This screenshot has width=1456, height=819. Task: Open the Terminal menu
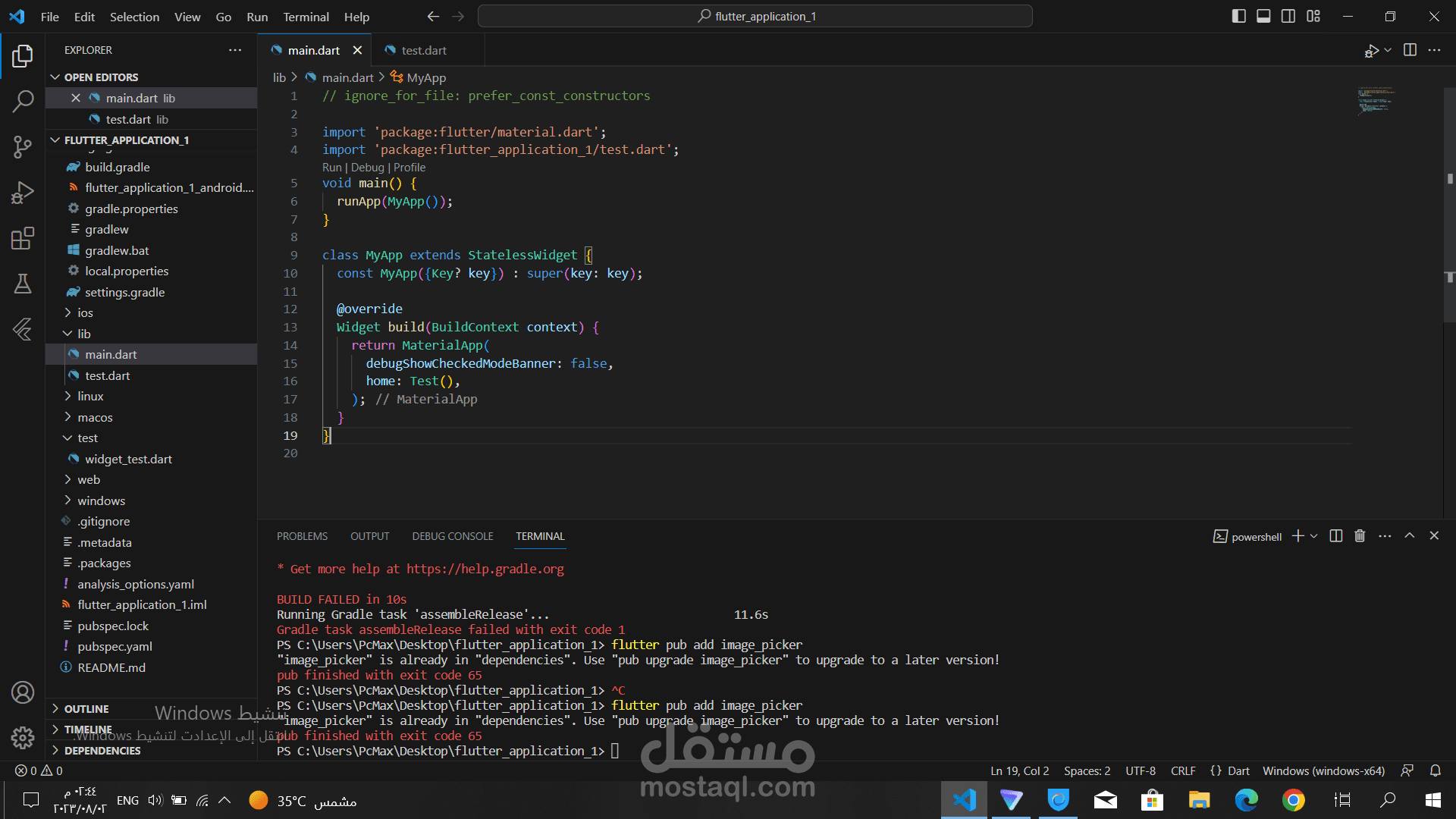pyautogui.click(x=306, y=17)
